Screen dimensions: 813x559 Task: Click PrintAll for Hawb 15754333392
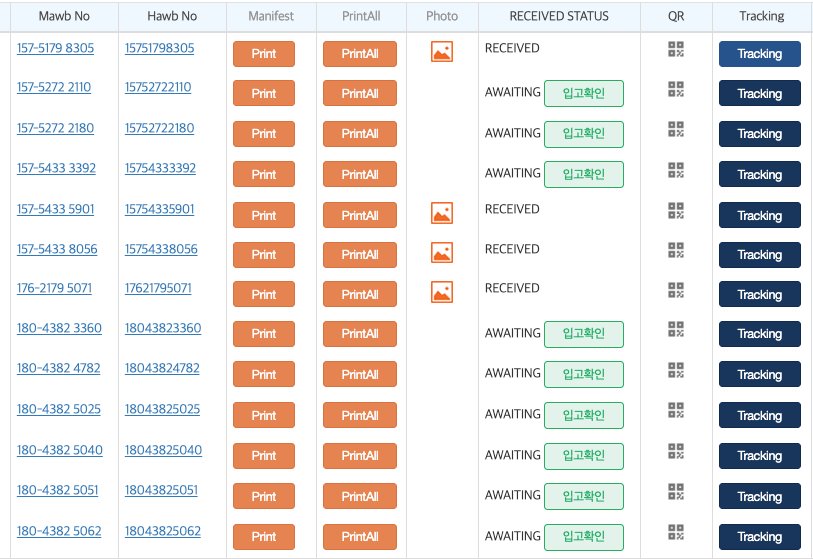click(360, 174)
